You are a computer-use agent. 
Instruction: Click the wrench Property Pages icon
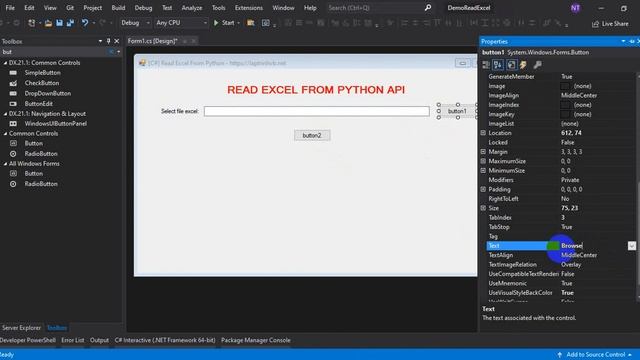coord(538,64)
